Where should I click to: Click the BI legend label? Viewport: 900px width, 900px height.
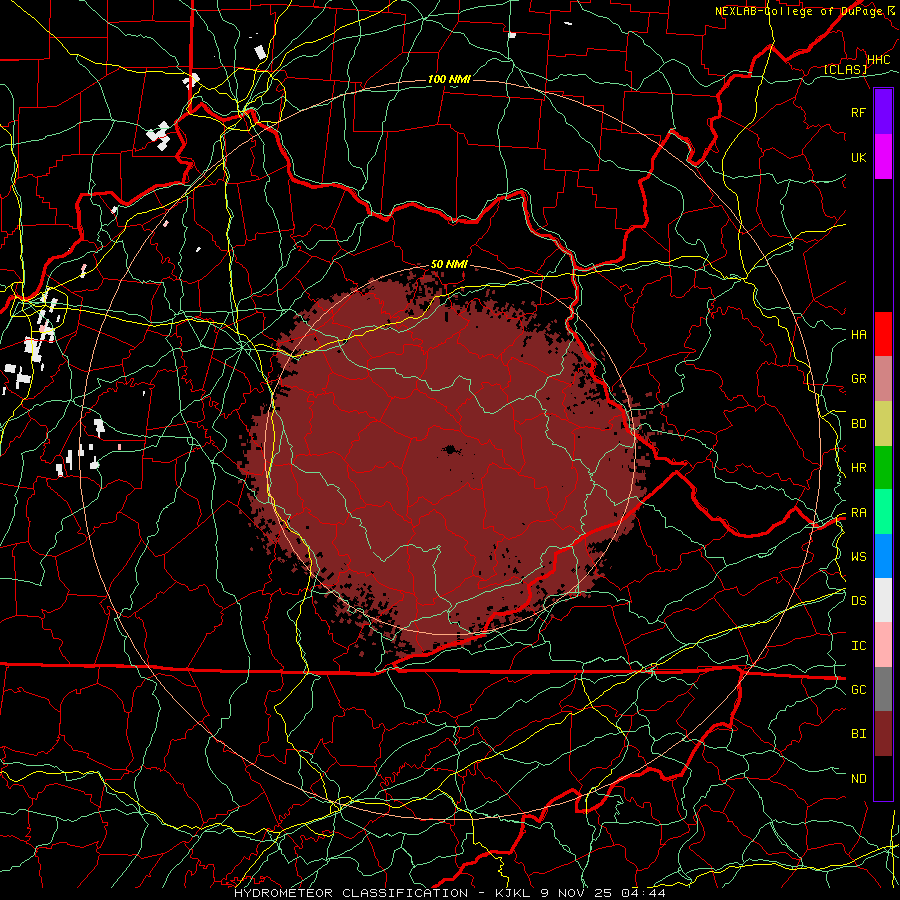[x=858, y=734]
